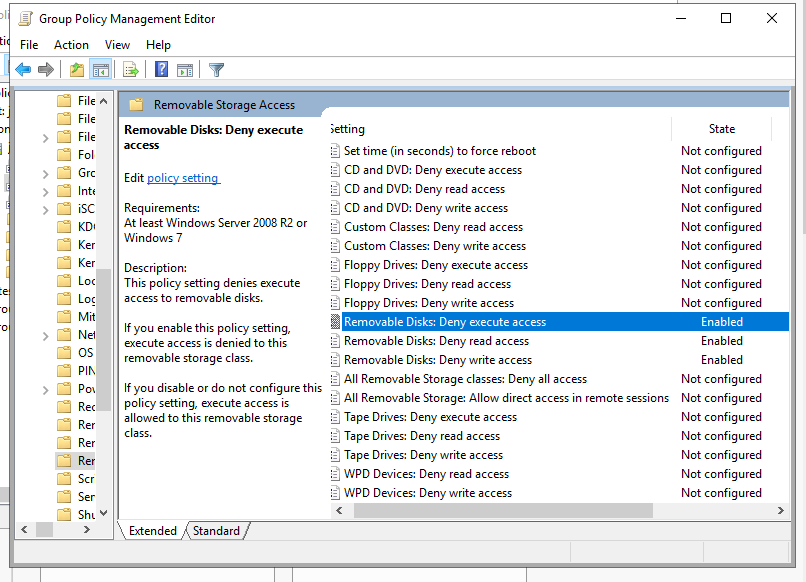This screenshot has height=582, width=806.
Task: Click the icon beside Tape Drives: Deny write access
Action: (x=337, y=454)
